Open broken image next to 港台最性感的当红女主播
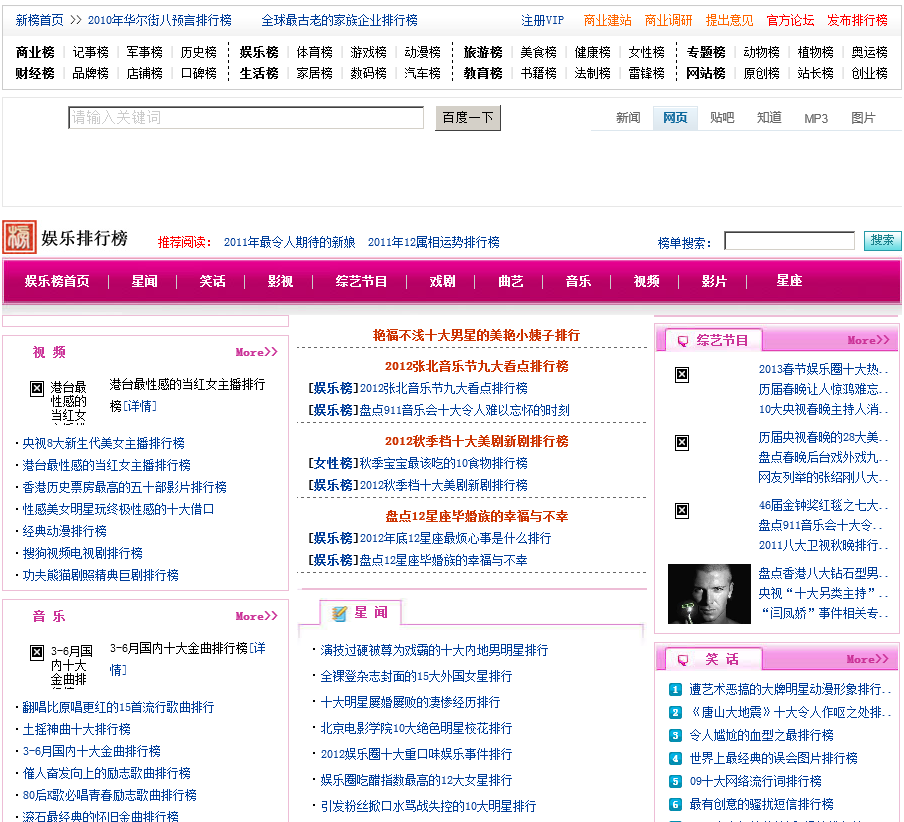 pos(37,389)
